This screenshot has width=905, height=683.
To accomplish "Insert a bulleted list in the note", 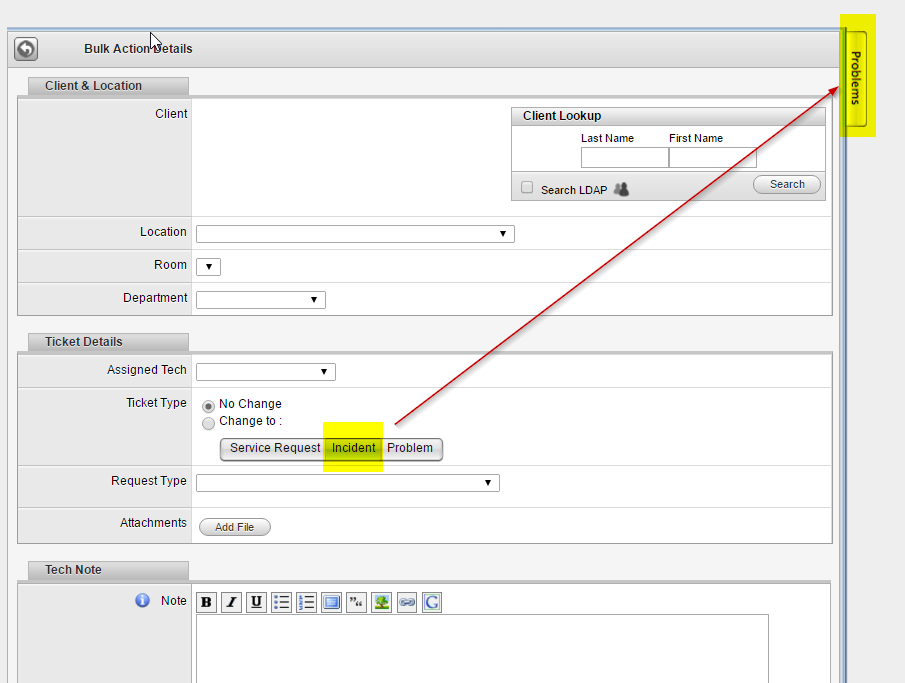I will (x=281, y=602).
